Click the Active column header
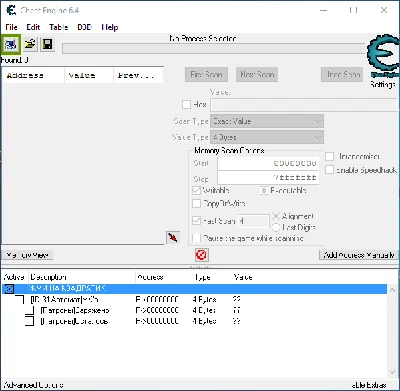400x391 pixels. point(14,277)
